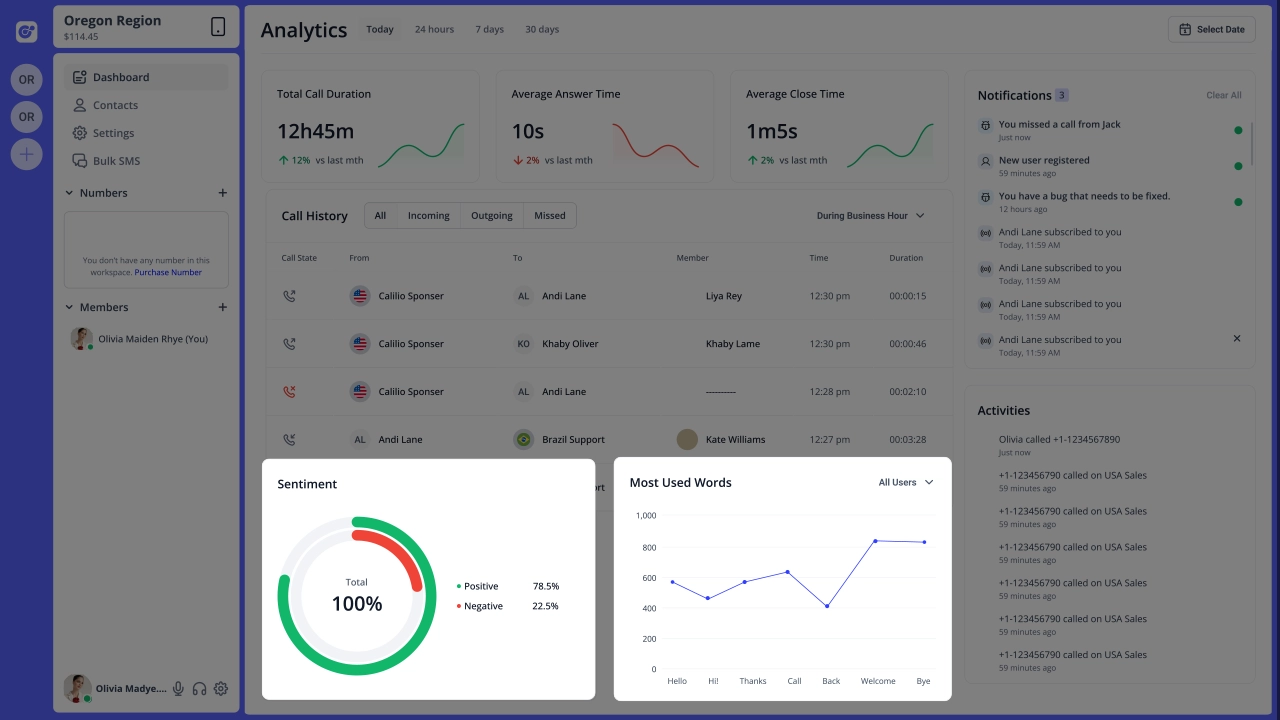
Task: Open the During Business Hour dropdown
Action: click(870, 216)
